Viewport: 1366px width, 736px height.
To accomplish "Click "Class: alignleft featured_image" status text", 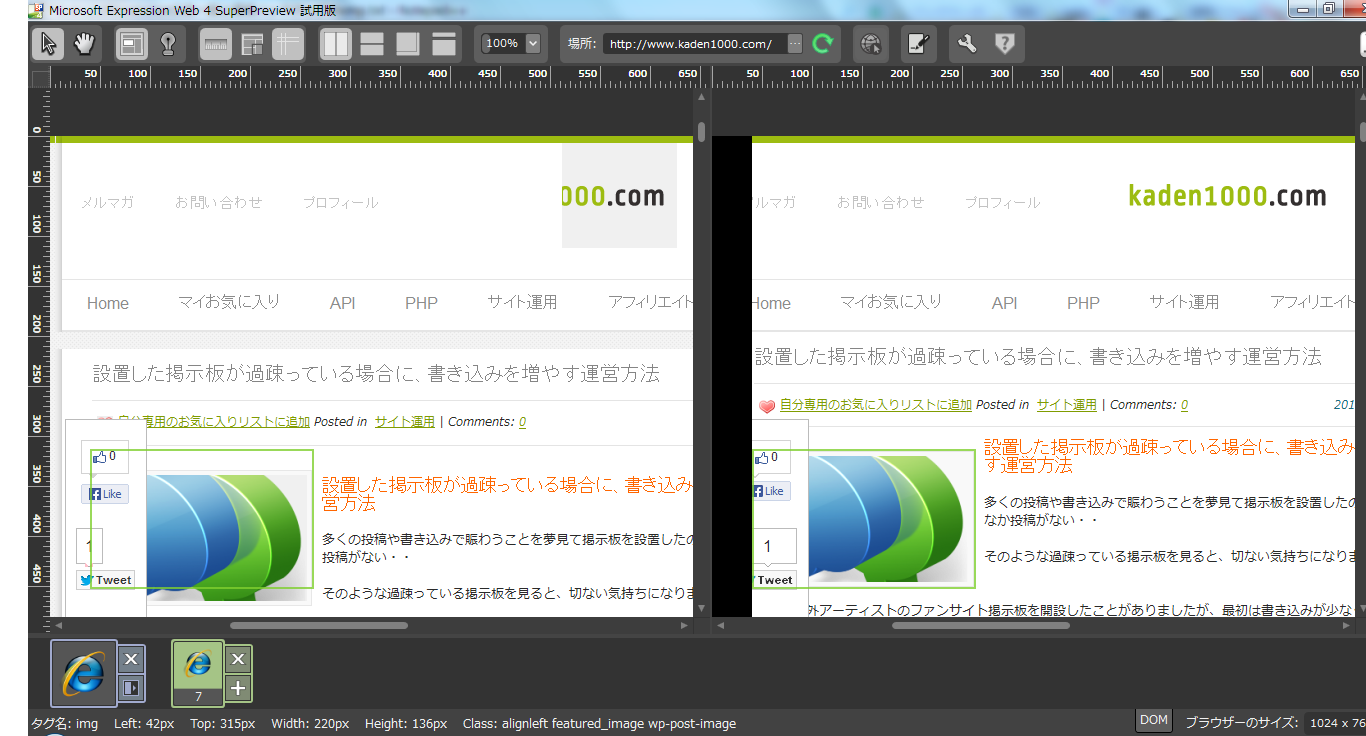I will point(599,723).
